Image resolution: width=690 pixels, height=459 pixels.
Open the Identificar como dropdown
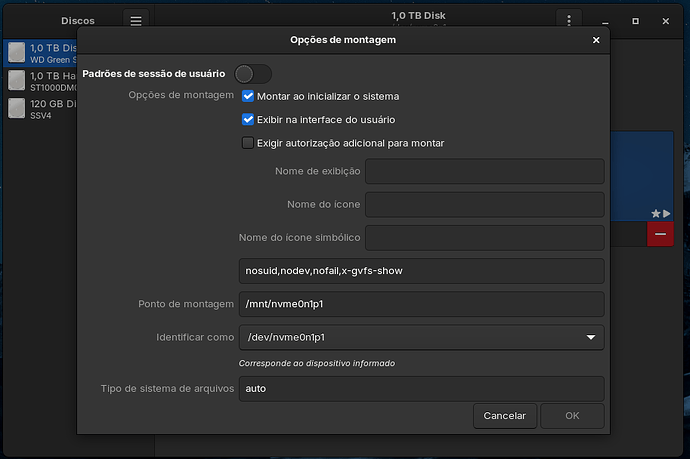click(422, 337)
